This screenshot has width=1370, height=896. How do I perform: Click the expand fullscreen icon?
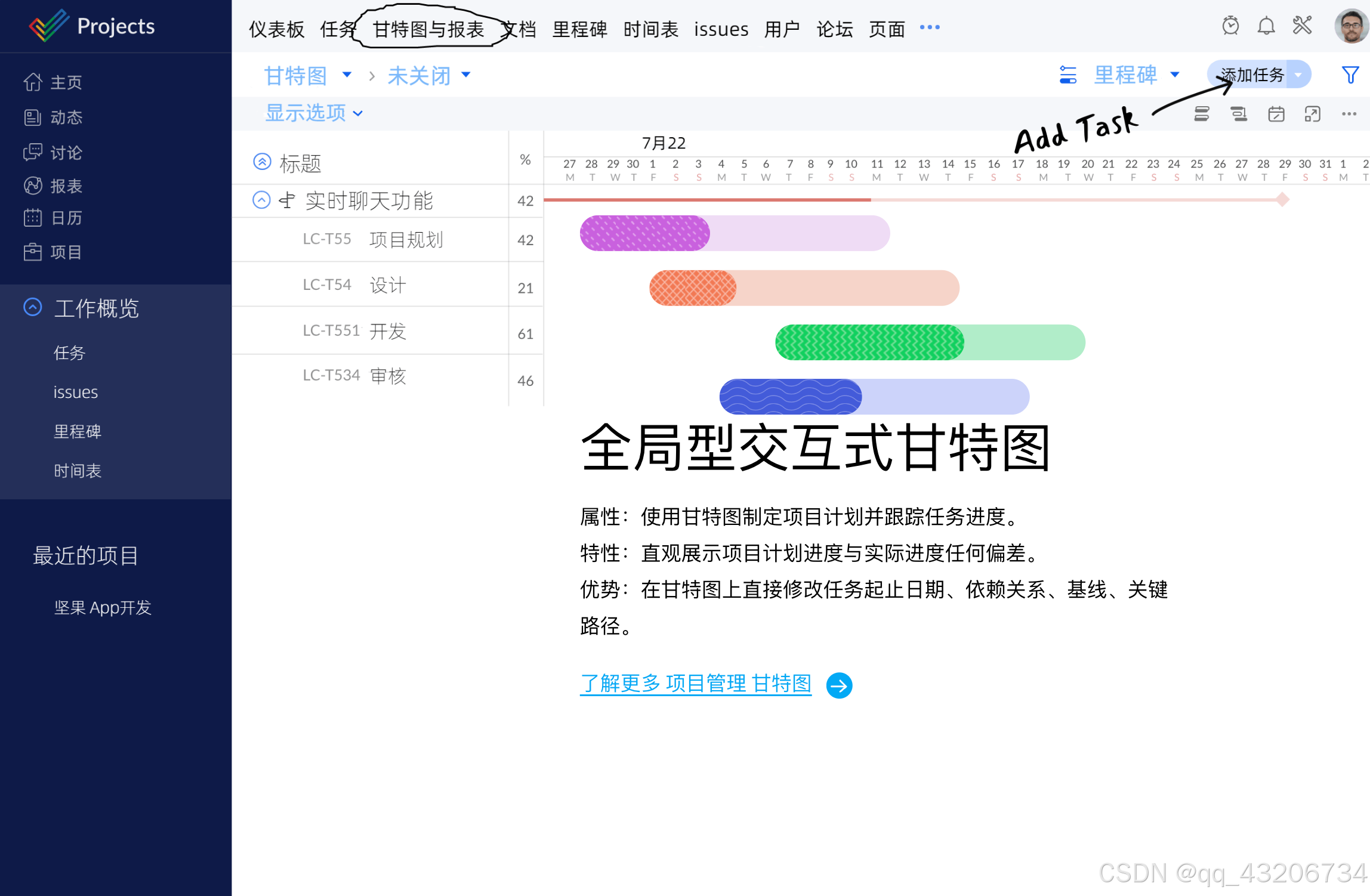click(1312, 114)
